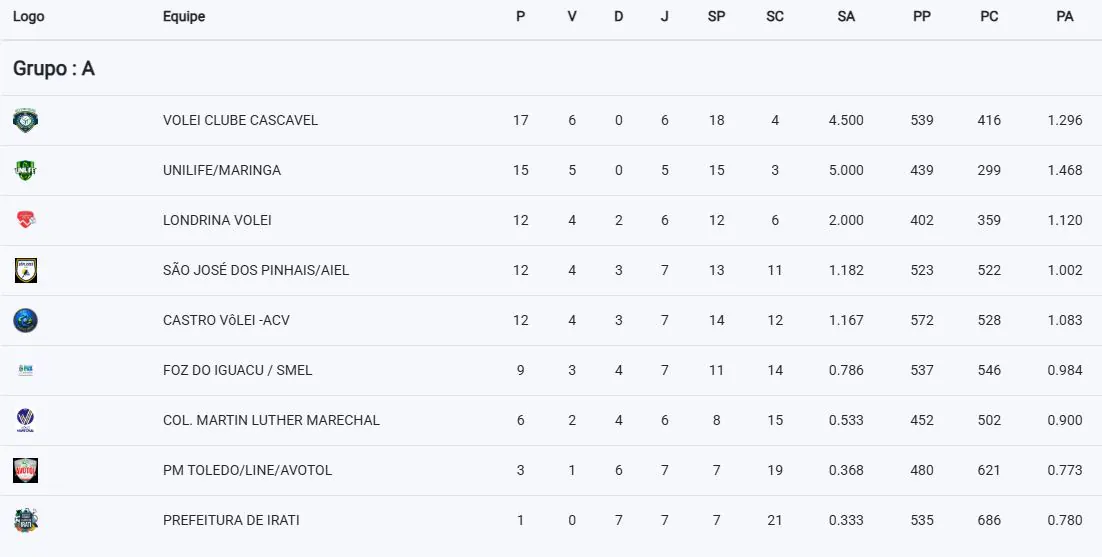Click the SA column header

846,17
